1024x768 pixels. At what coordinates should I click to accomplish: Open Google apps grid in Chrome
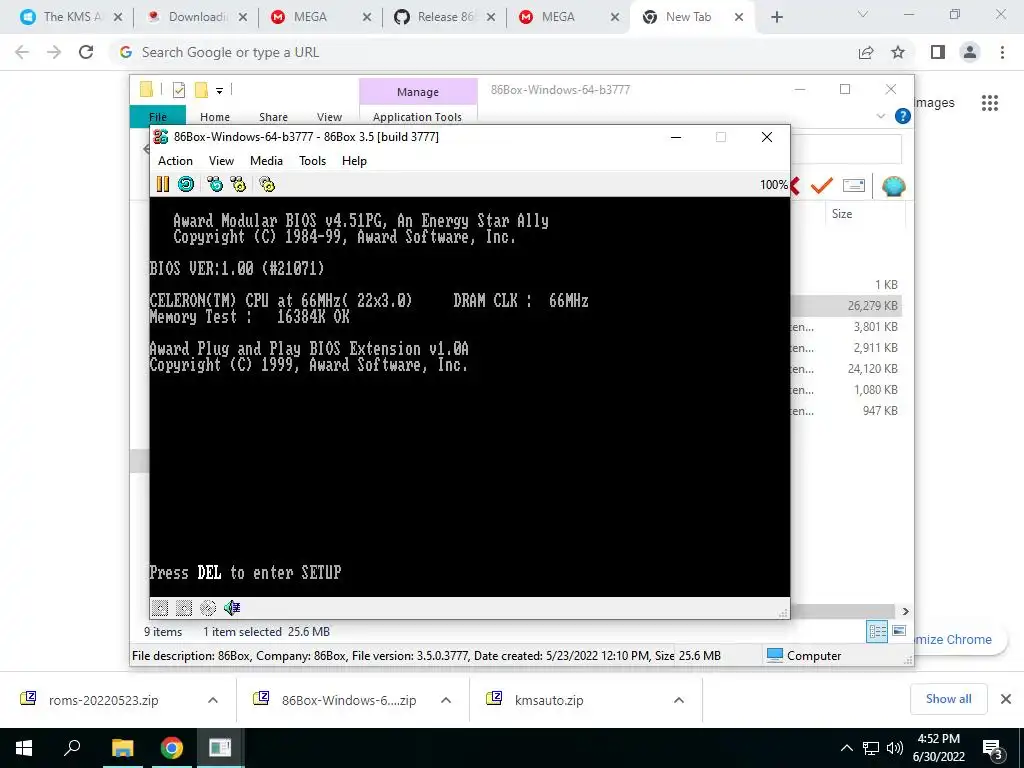click(990, 103)
